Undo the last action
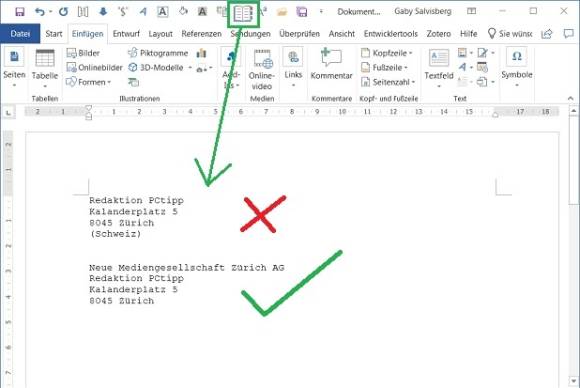This screenshot has height=388, width=580. [39, 12]
